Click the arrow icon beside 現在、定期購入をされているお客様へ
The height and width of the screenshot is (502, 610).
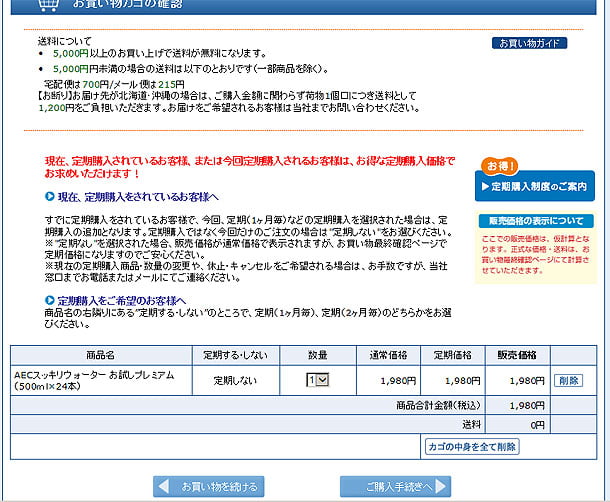(50, 197)
